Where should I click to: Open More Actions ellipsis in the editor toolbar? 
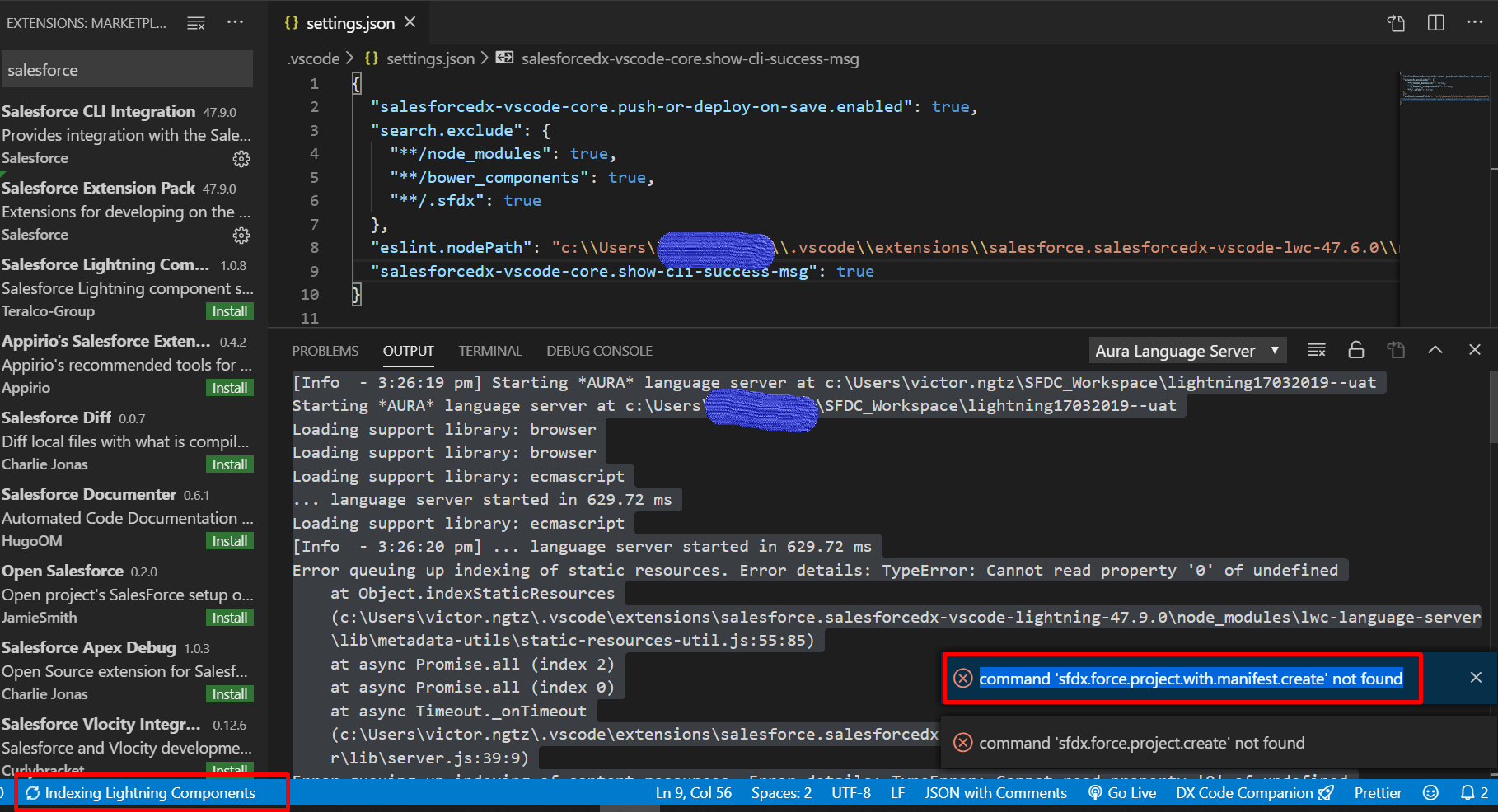[1474, 22]
